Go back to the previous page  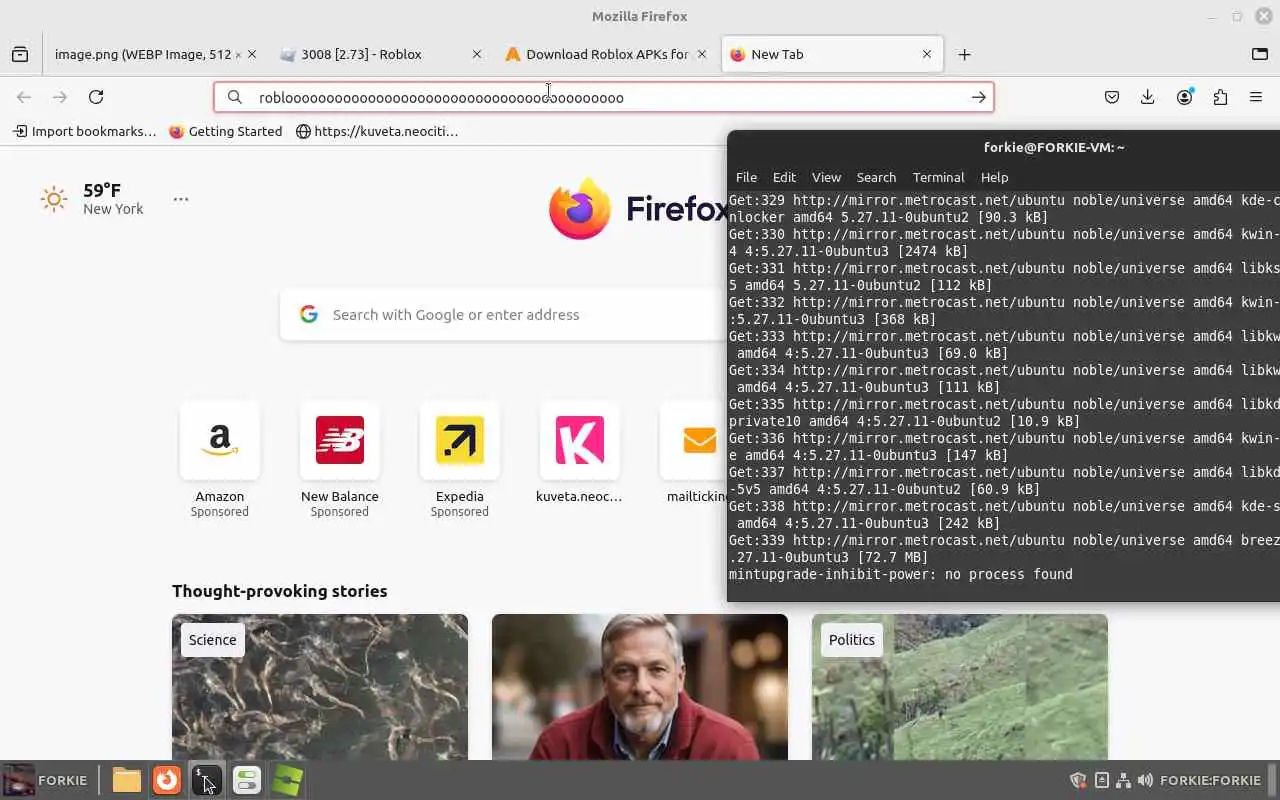[x=24, y=97]
